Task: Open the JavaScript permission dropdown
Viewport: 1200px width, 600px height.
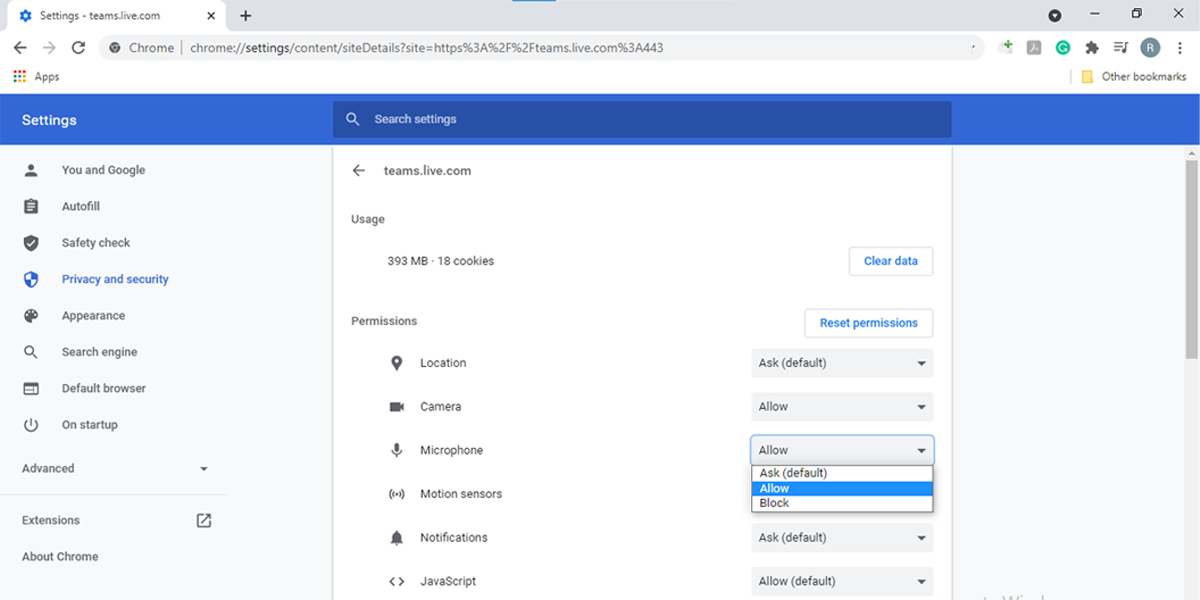Action: (841, 581)
